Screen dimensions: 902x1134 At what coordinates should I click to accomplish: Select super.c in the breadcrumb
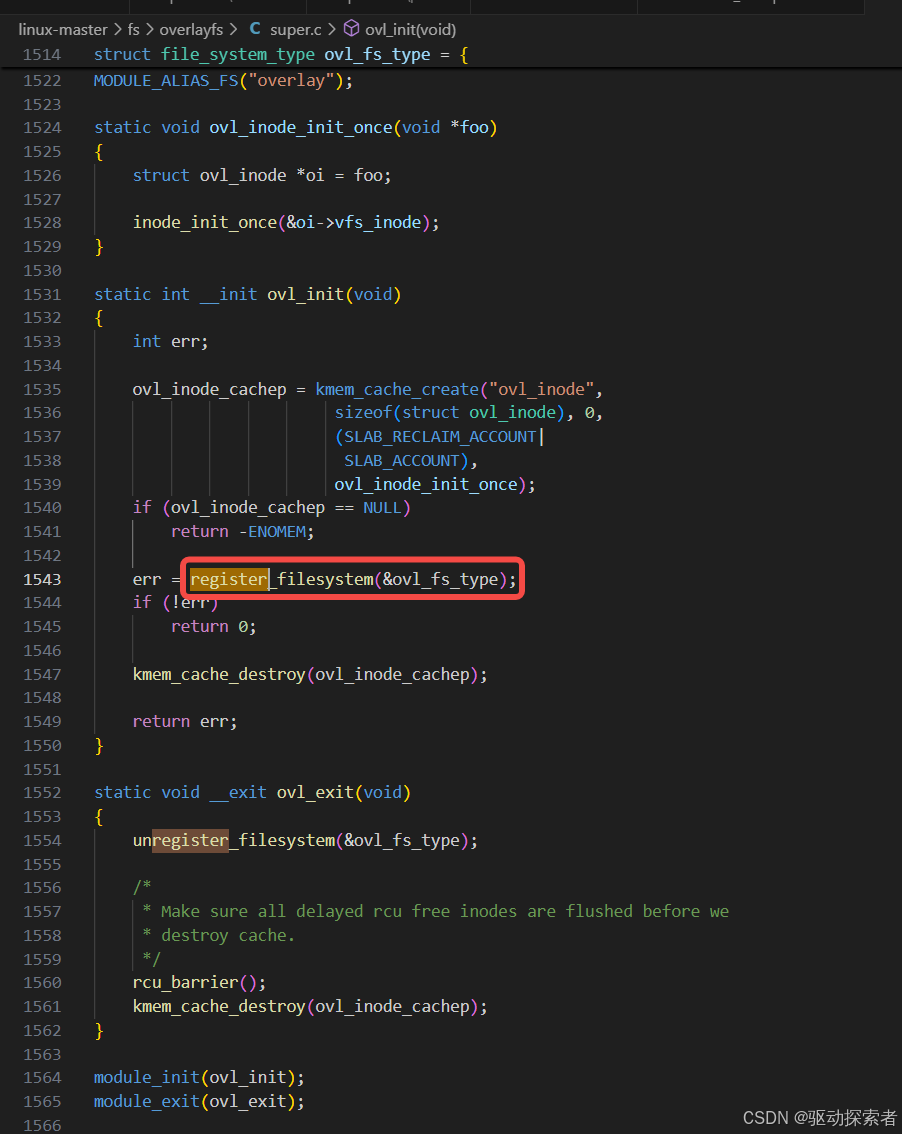point(296,30)
